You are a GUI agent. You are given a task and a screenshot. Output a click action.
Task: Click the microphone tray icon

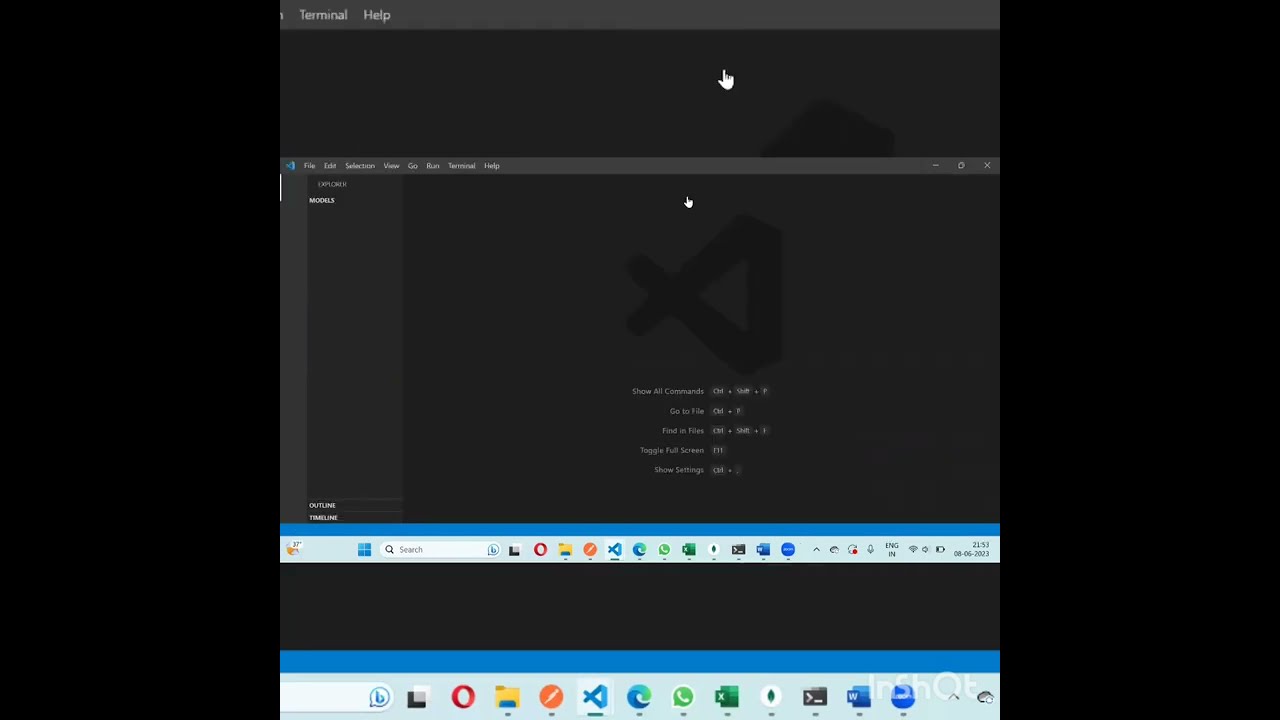coord(870,549)
